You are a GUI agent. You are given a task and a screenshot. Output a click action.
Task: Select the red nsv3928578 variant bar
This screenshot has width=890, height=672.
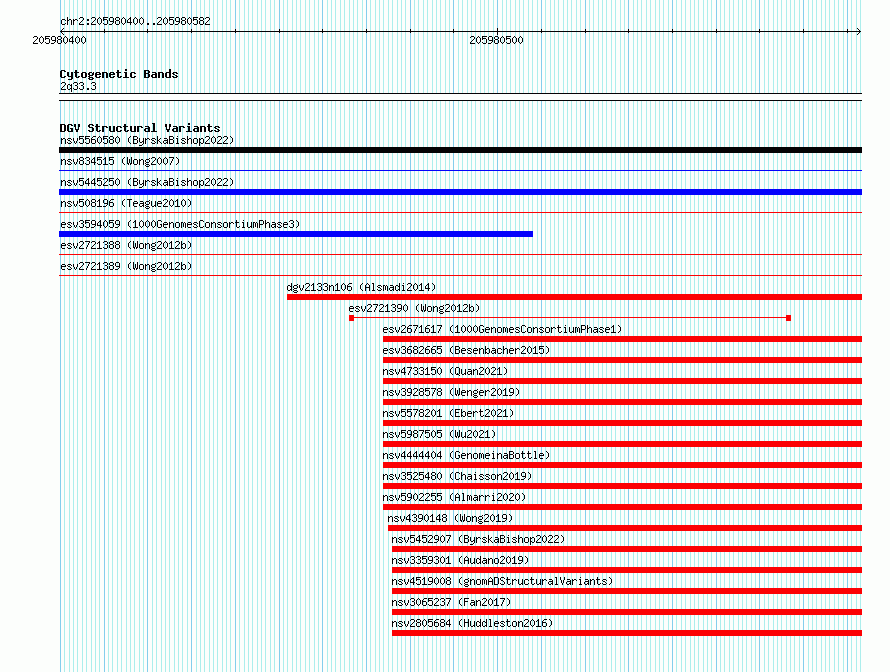(x=623, y=402)
